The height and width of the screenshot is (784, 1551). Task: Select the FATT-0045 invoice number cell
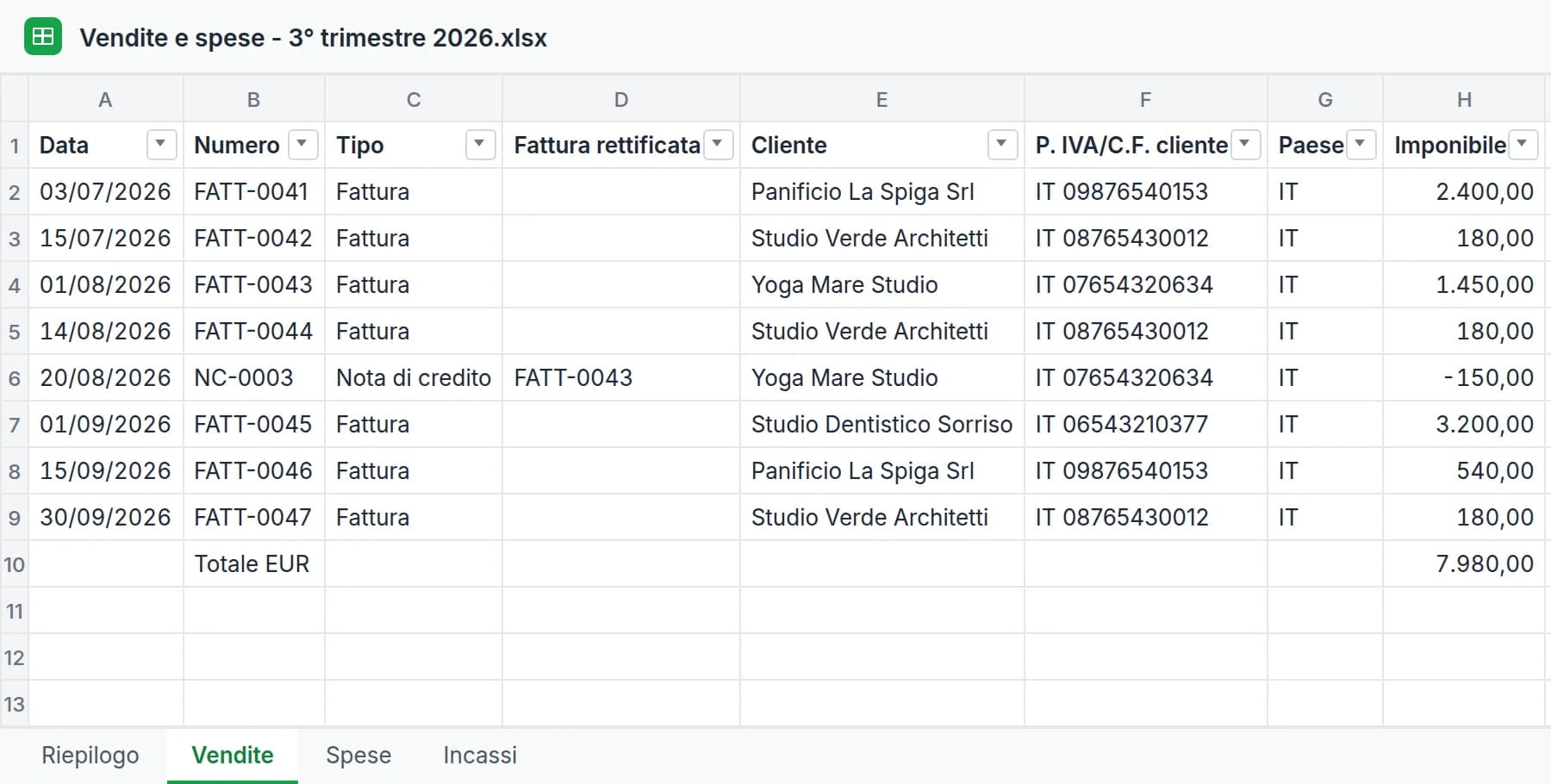(x=254, y=424)
